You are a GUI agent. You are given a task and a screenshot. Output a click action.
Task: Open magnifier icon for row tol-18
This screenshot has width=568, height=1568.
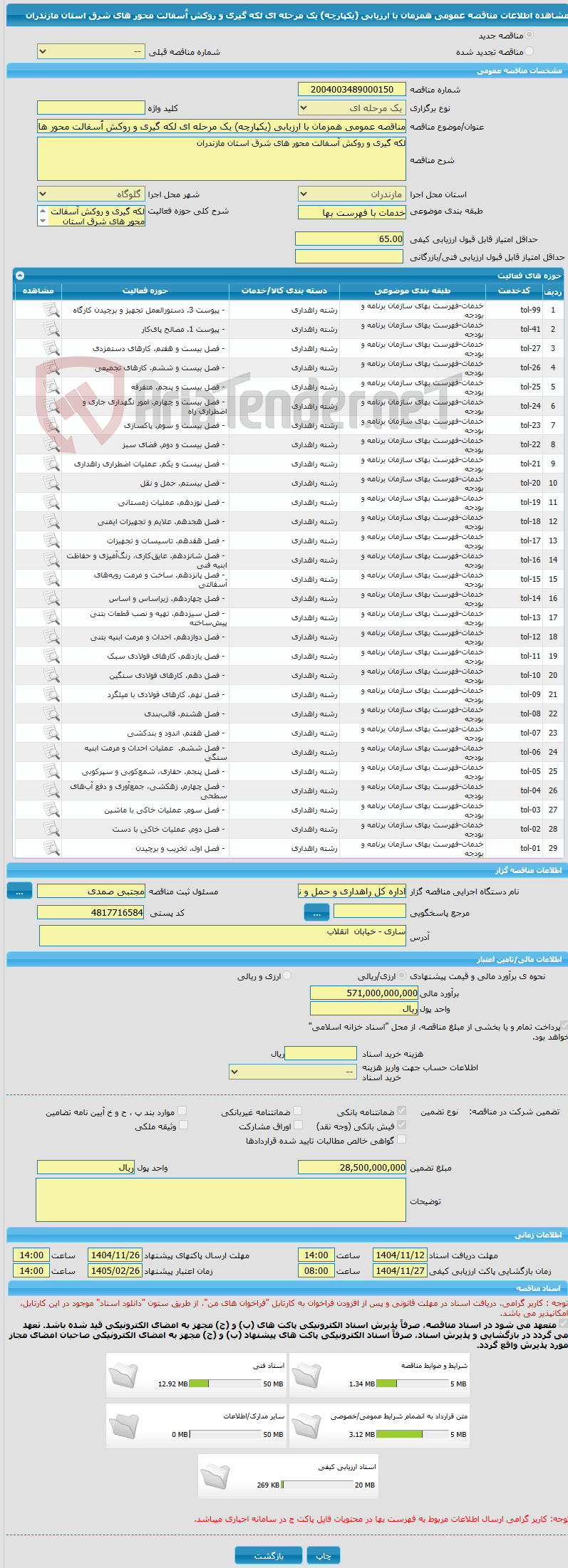[51, 521]
